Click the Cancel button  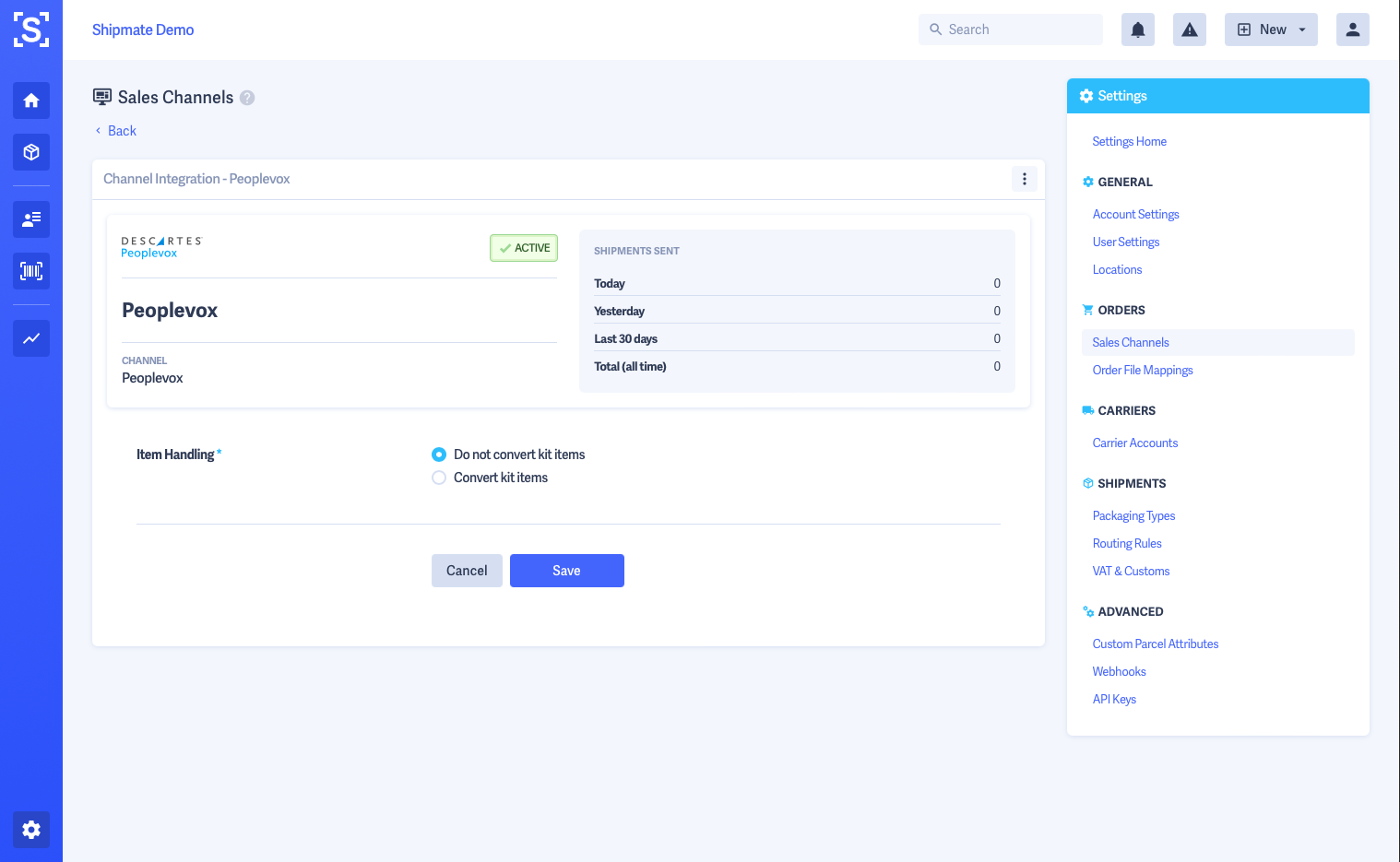click(x=467, y=571)
